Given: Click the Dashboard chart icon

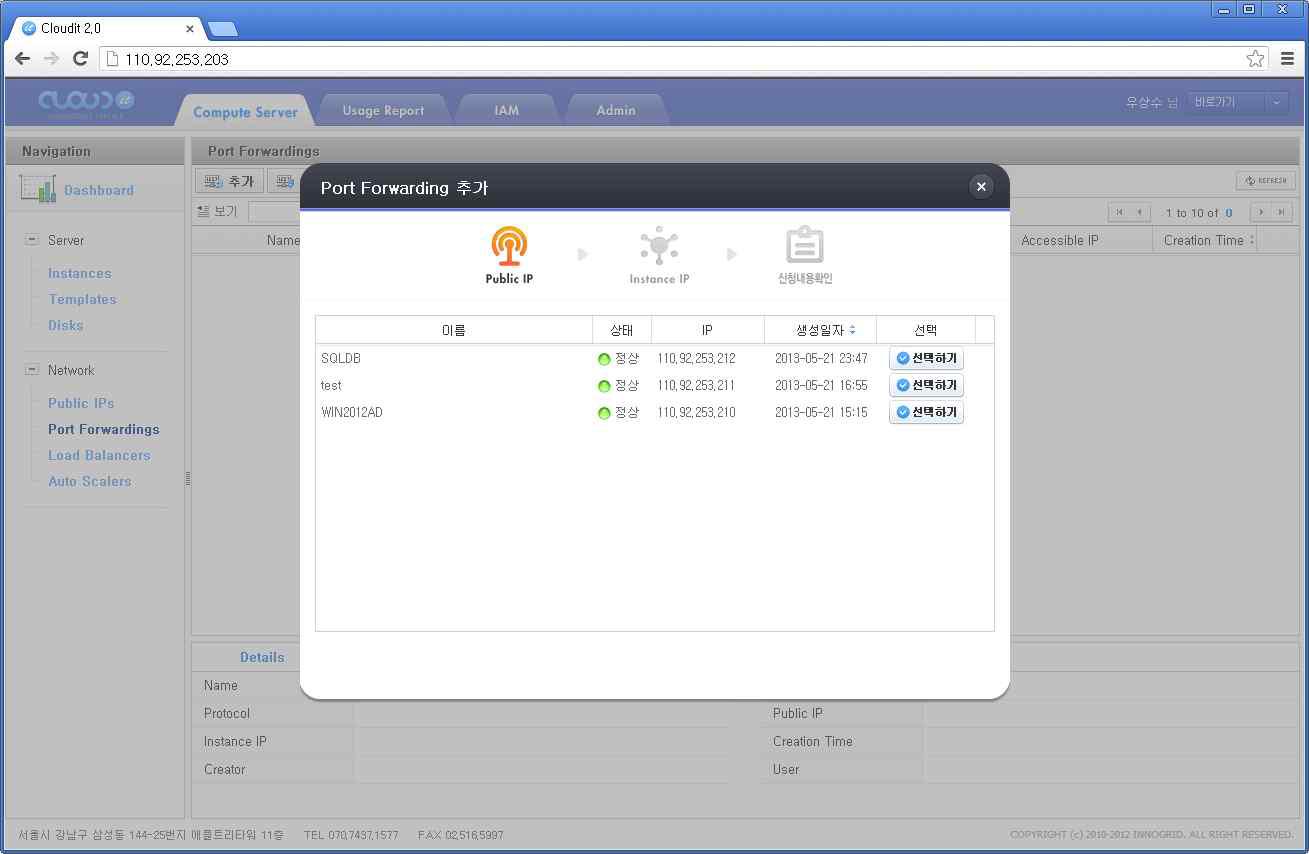Looking at the screenshot, I should tap(38, 188).
